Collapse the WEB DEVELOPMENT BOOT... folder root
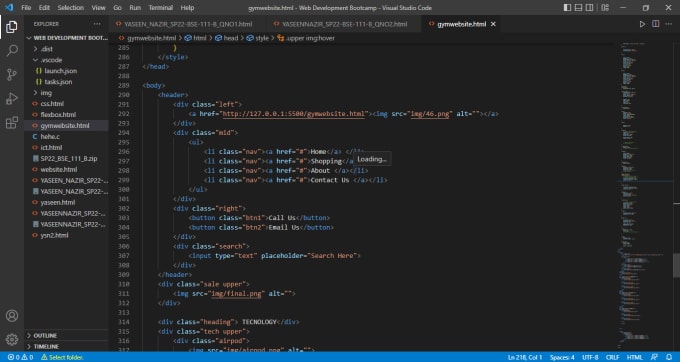Viewport: 680px width, 362px height. tap(67, 38)
